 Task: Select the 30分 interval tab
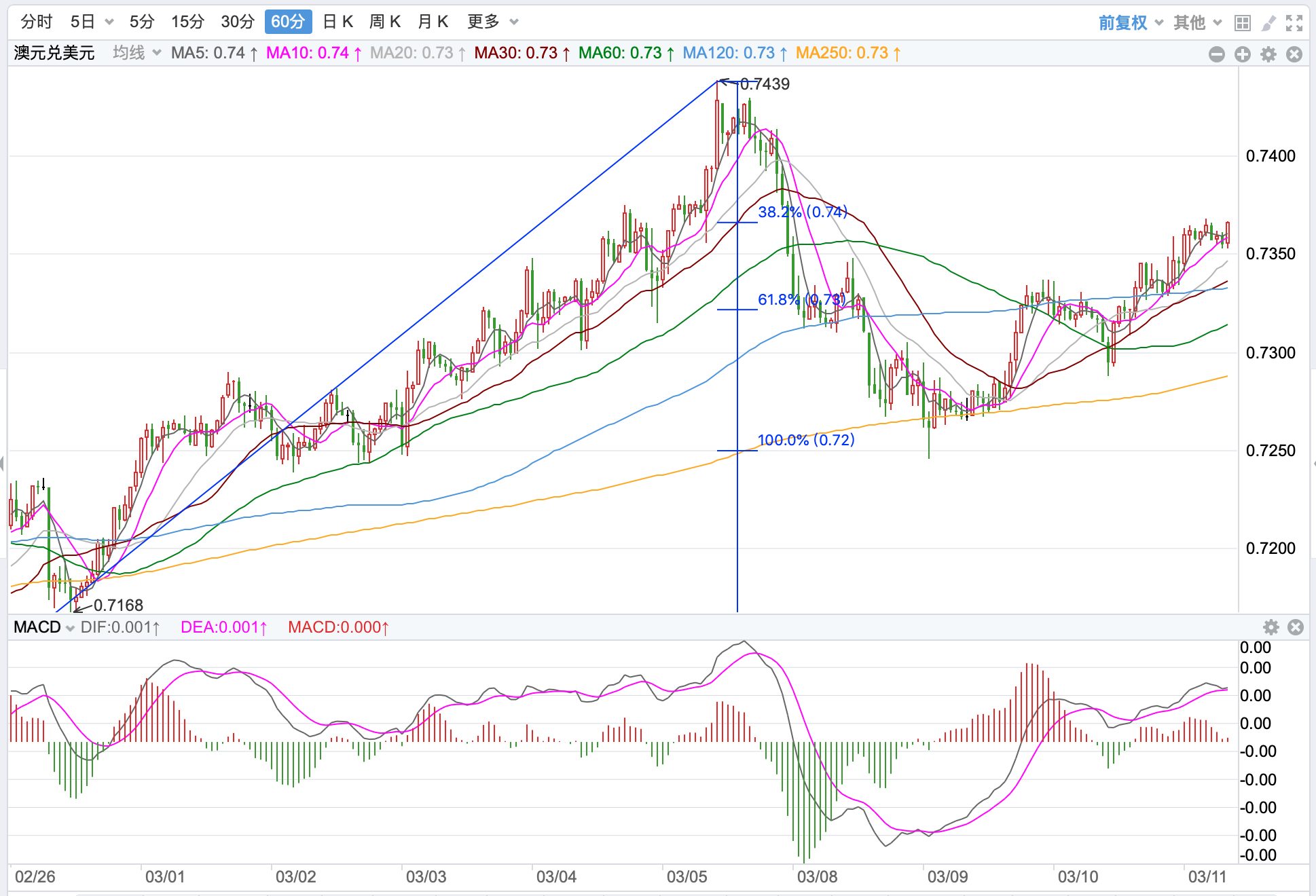pyautogui.click(x=238, y=22)
